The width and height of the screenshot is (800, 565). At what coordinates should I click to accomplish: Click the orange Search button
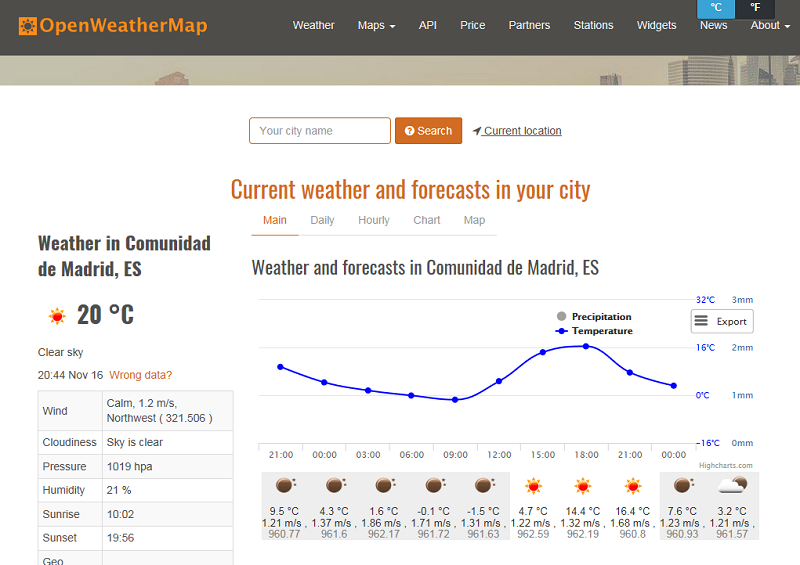(x=429, y=131)
